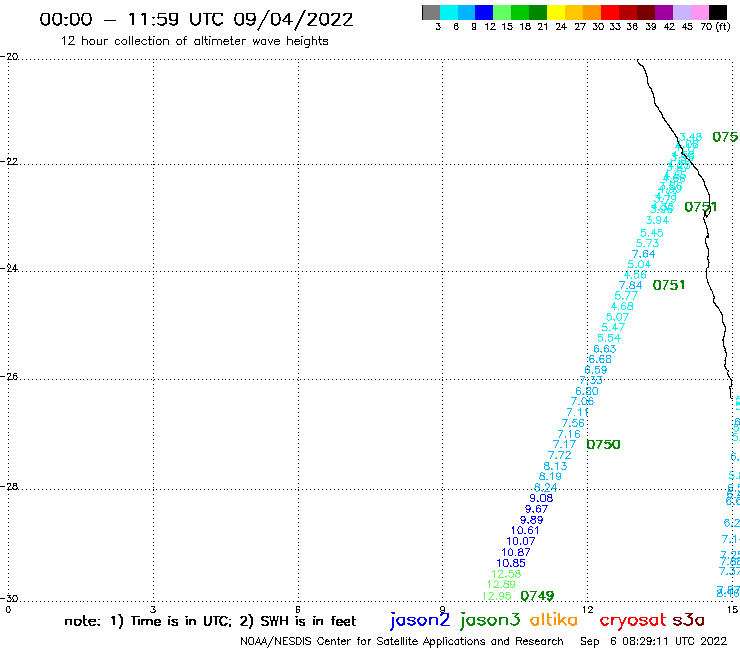Click the wave height value 7.84
740x650 pixels.
click(x=631, y=285)
